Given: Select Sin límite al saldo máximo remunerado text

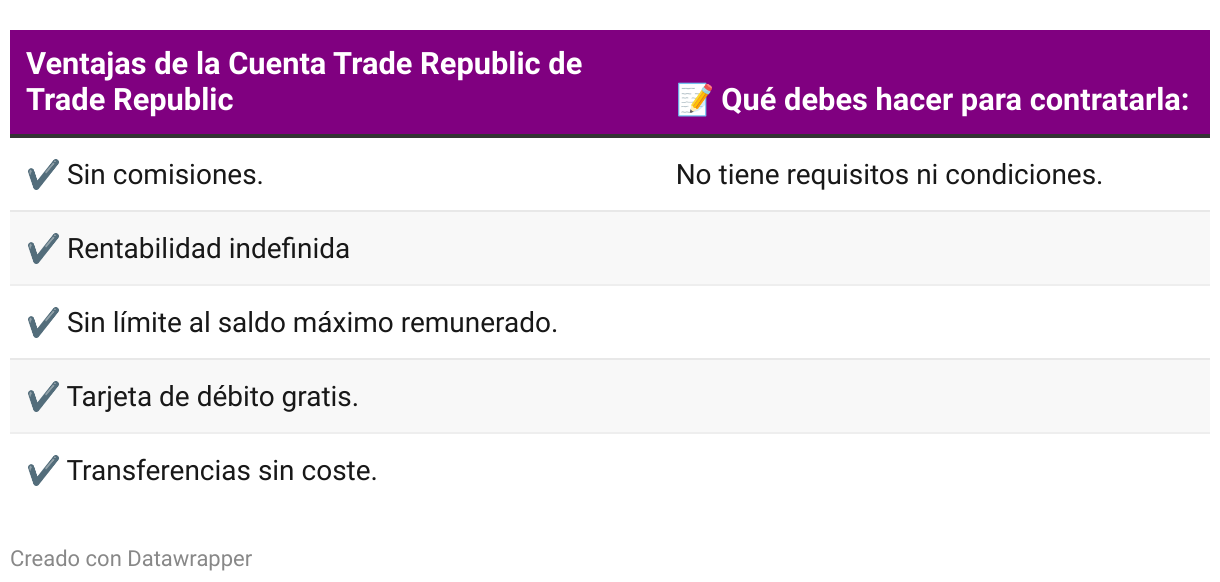Looking at the screenshot, I should point(312,323).
